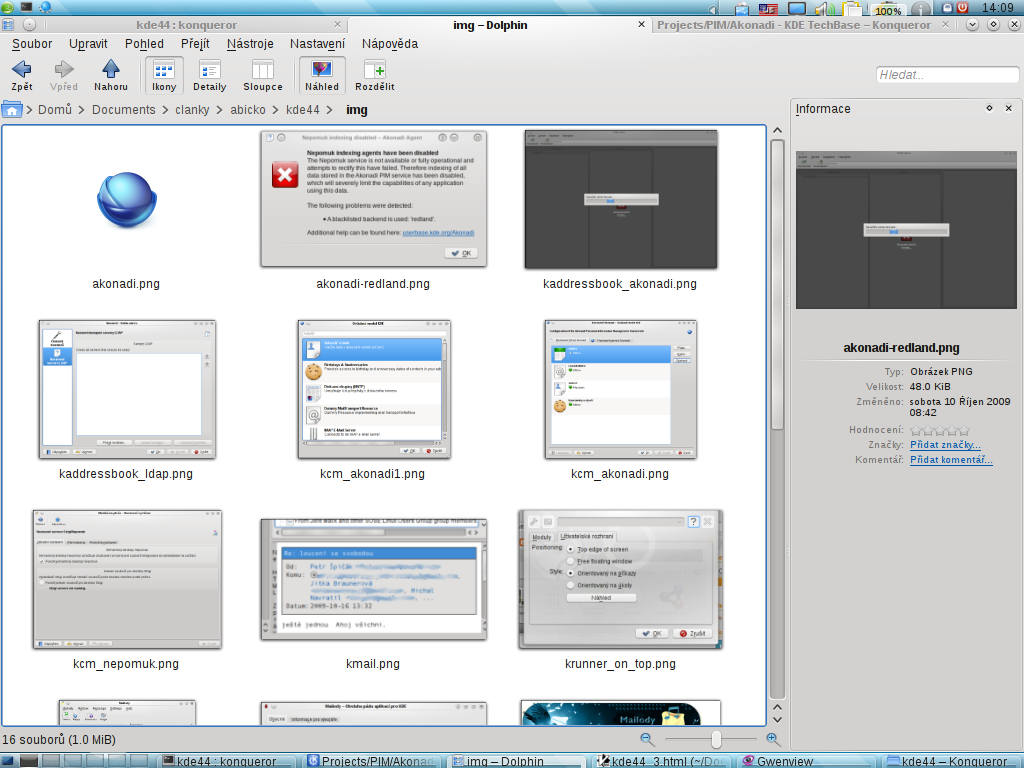The width and height of the screenshot is (1024, 768).
Task: Open the Přejít menu
Action: pyautogui.click(x=195, y=44)
